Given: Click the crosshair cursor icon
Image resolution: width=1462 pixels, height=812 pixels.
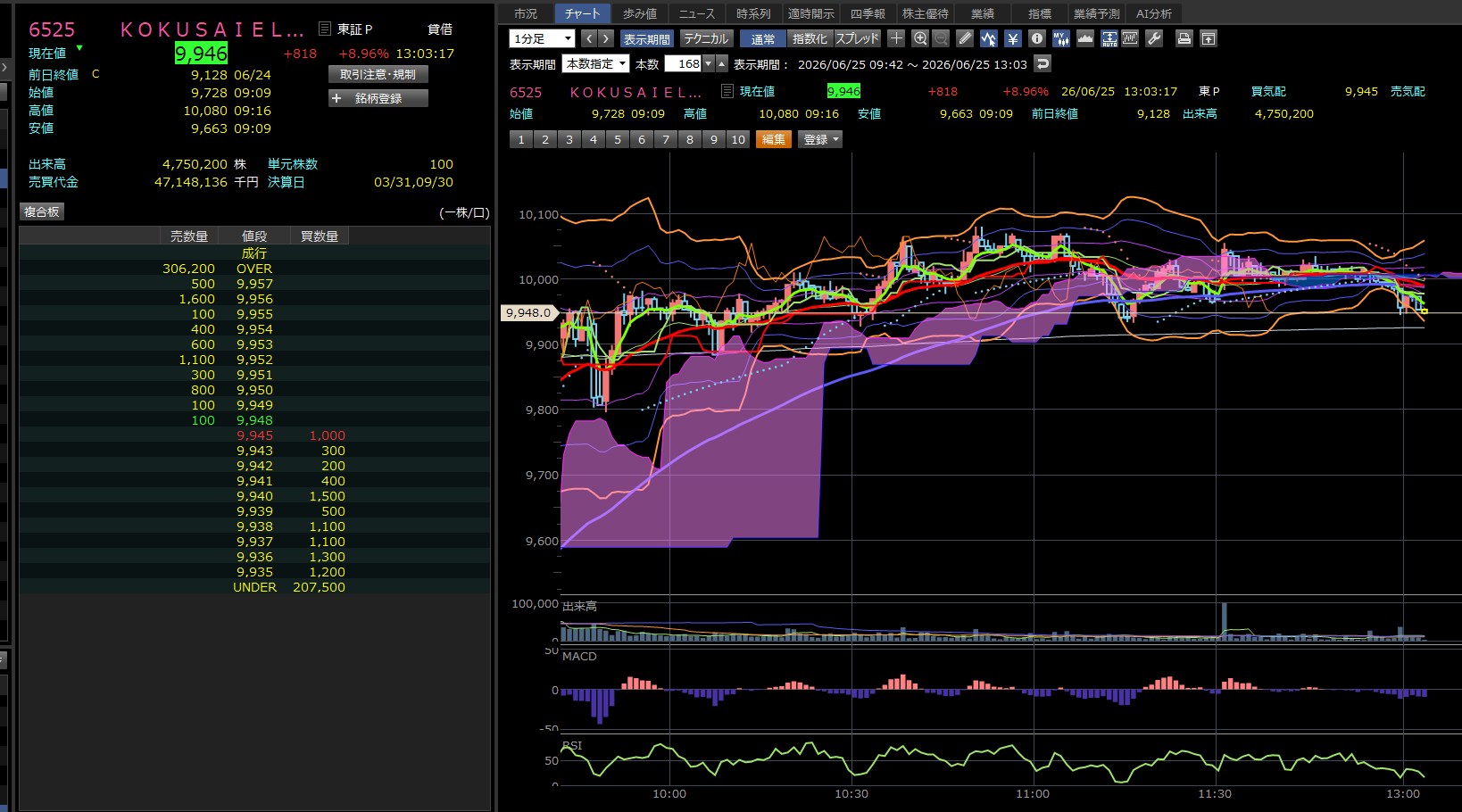Looking at the screenshot, I should click(x=896, y=38).
